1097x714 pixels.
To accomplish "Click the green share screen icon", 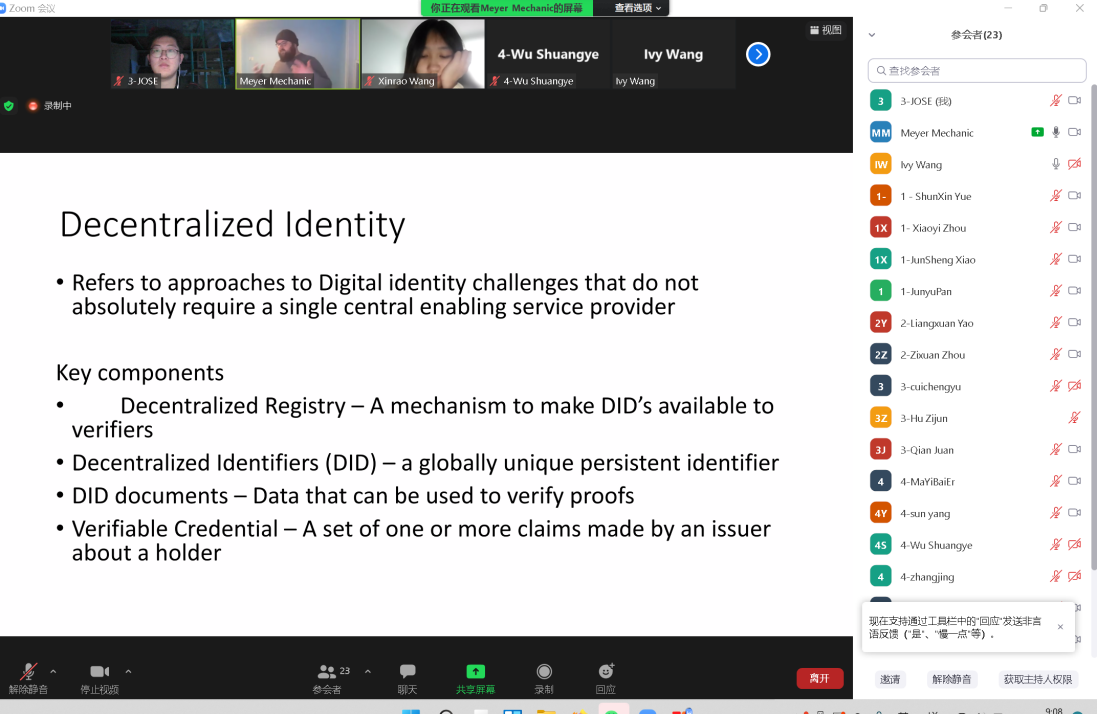I will (476, 672).
